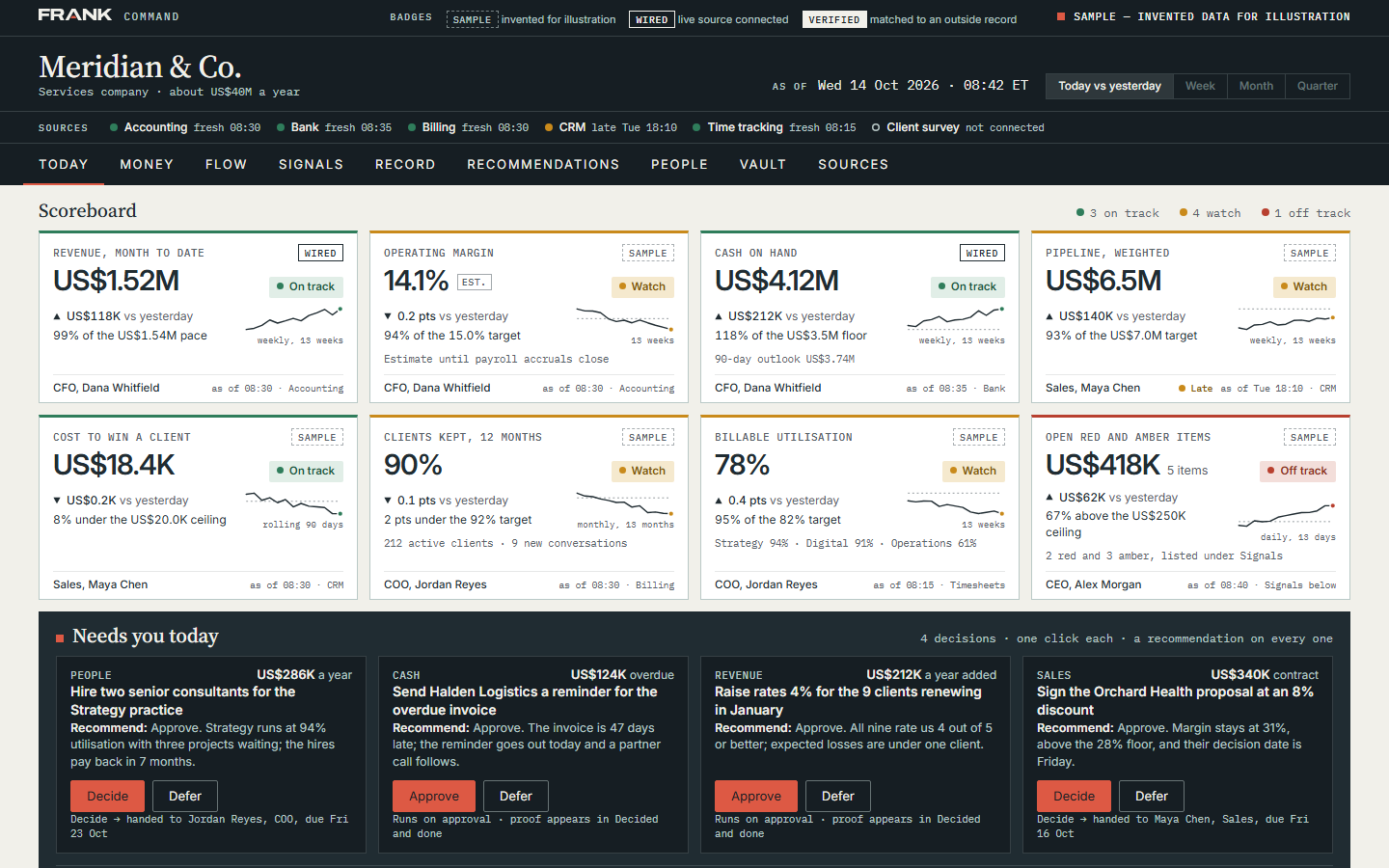Click the SAMPLE invented data notice
The width and height of the screenshot is (1389, 868).
[1204, 16]
